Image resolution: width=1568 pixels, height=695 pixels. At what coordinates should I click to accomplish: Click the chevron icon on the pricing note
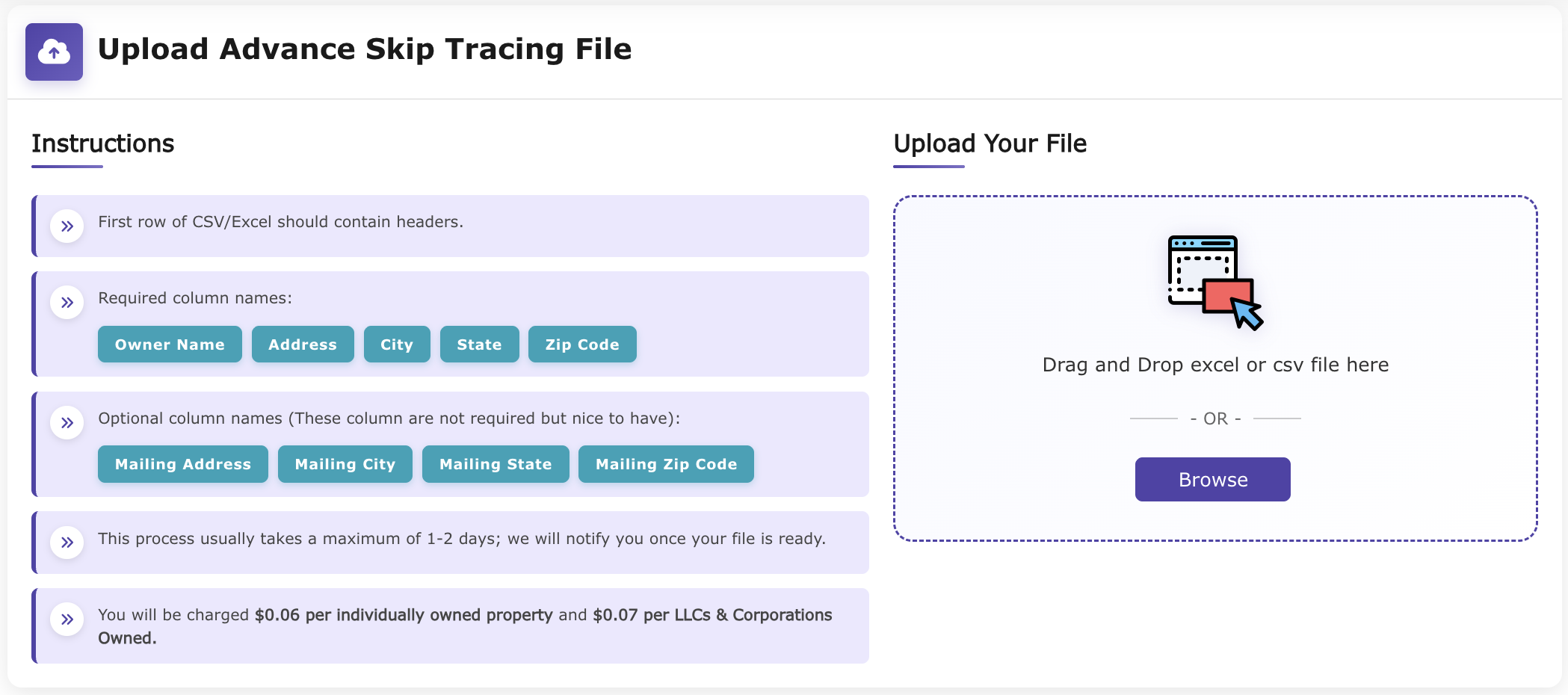(67, 620)
